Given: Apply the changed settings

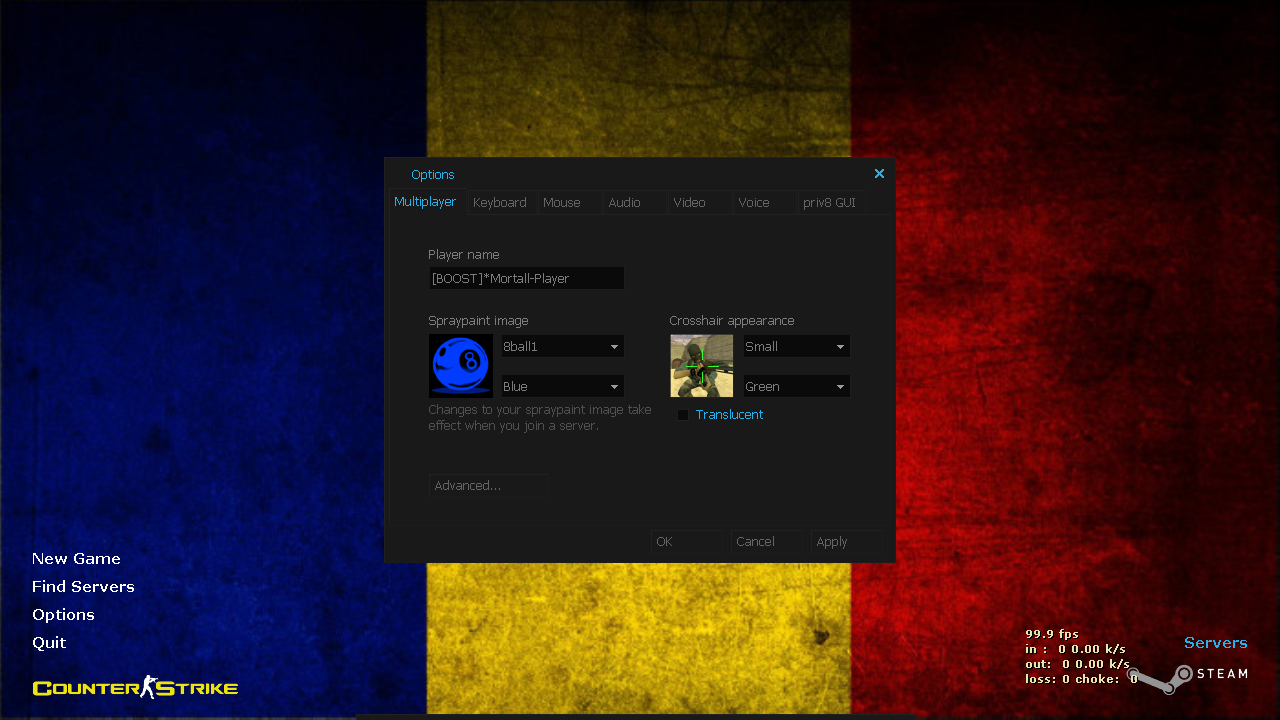Looking at the screenshot, I should [832, 541].
